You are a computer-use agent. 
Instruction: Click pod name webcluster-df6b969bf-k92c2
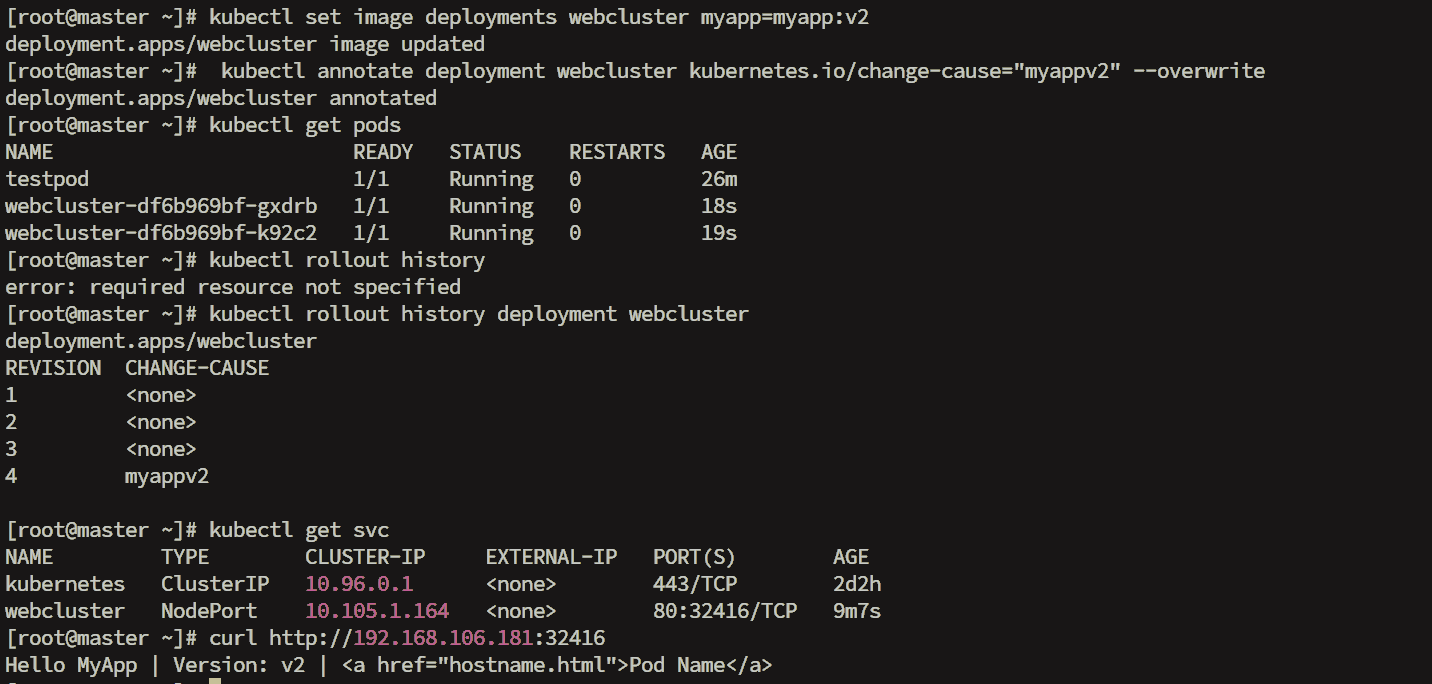(161, 233)
